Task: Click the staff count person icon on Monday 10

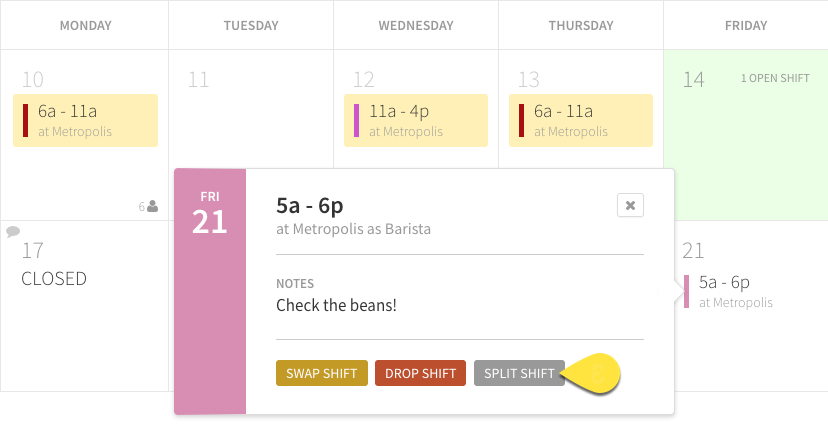Action: [152, 206]
